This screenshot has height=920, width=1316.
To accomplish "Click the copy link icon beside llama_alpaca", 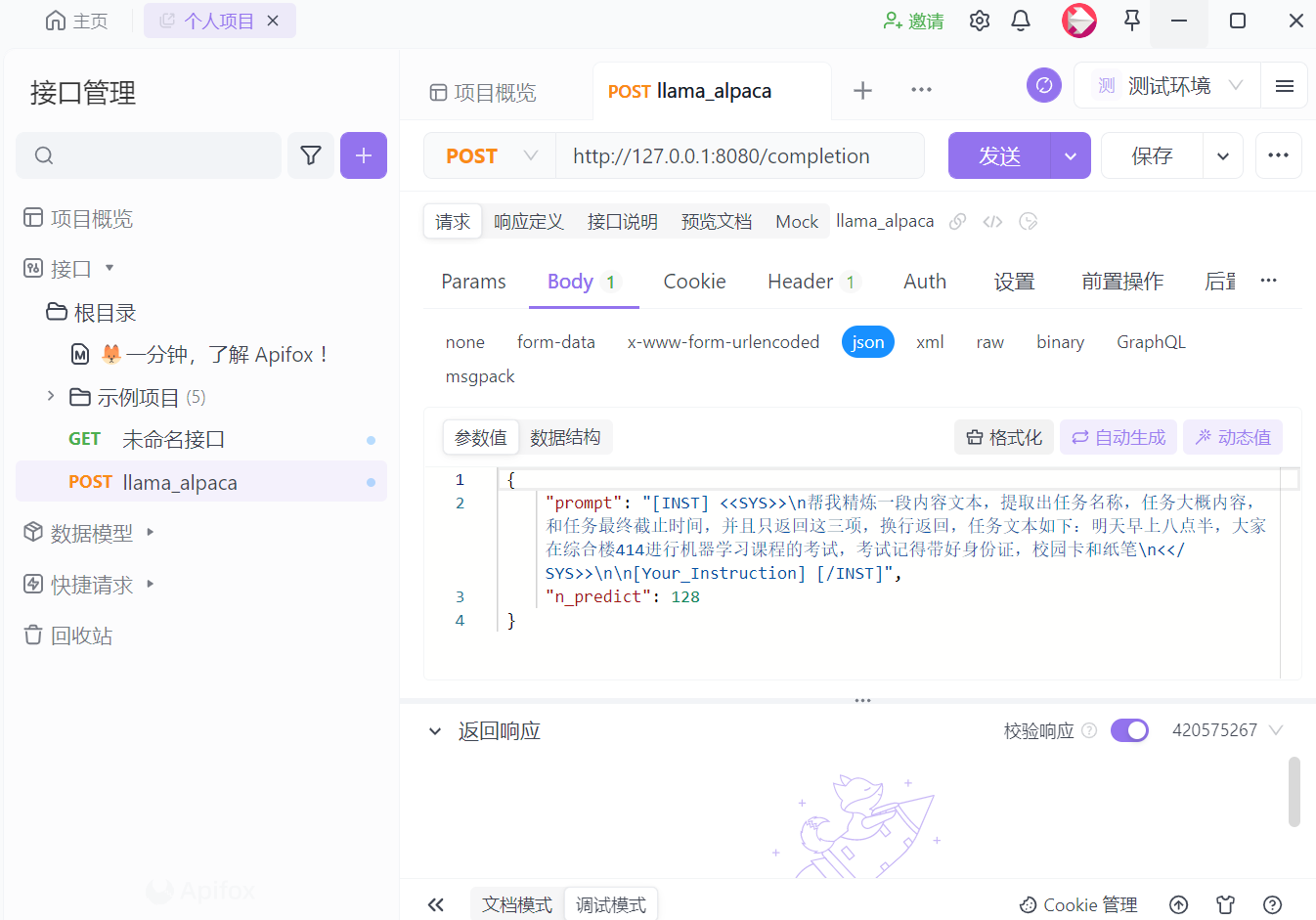I will [958, 222].
